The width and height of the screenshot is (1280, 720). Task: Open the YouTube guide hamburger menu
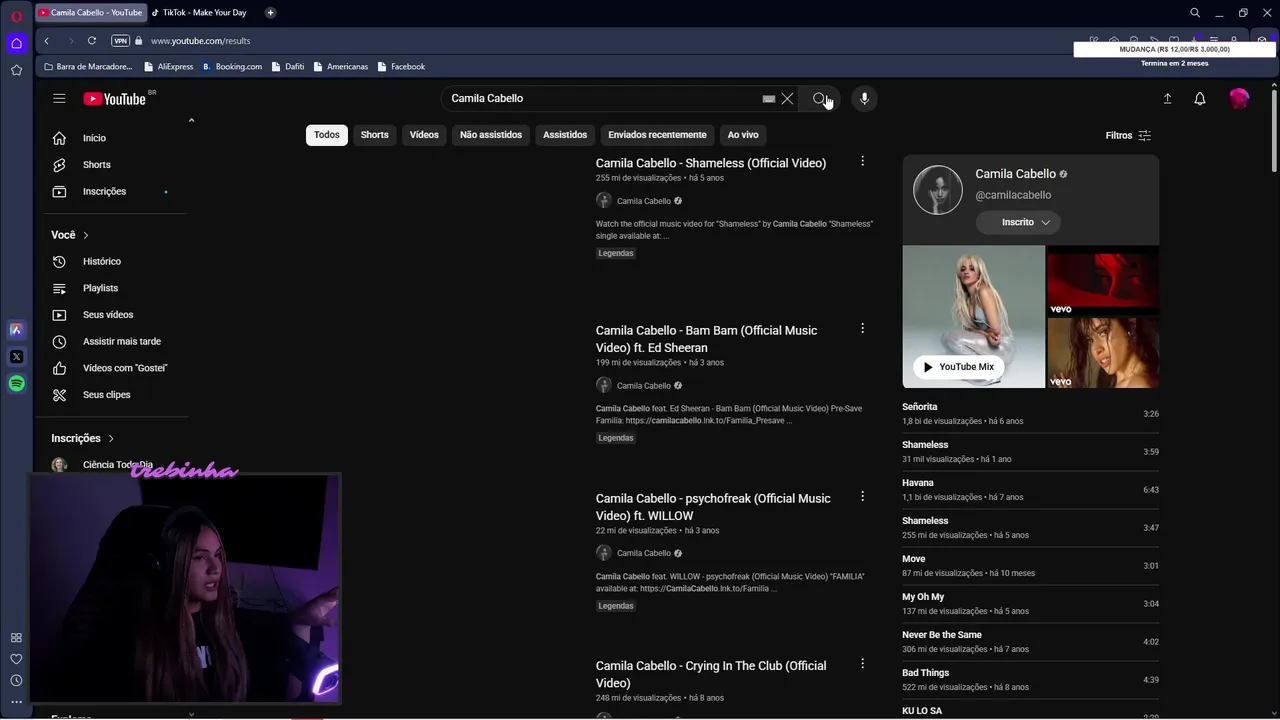[59, 98]
